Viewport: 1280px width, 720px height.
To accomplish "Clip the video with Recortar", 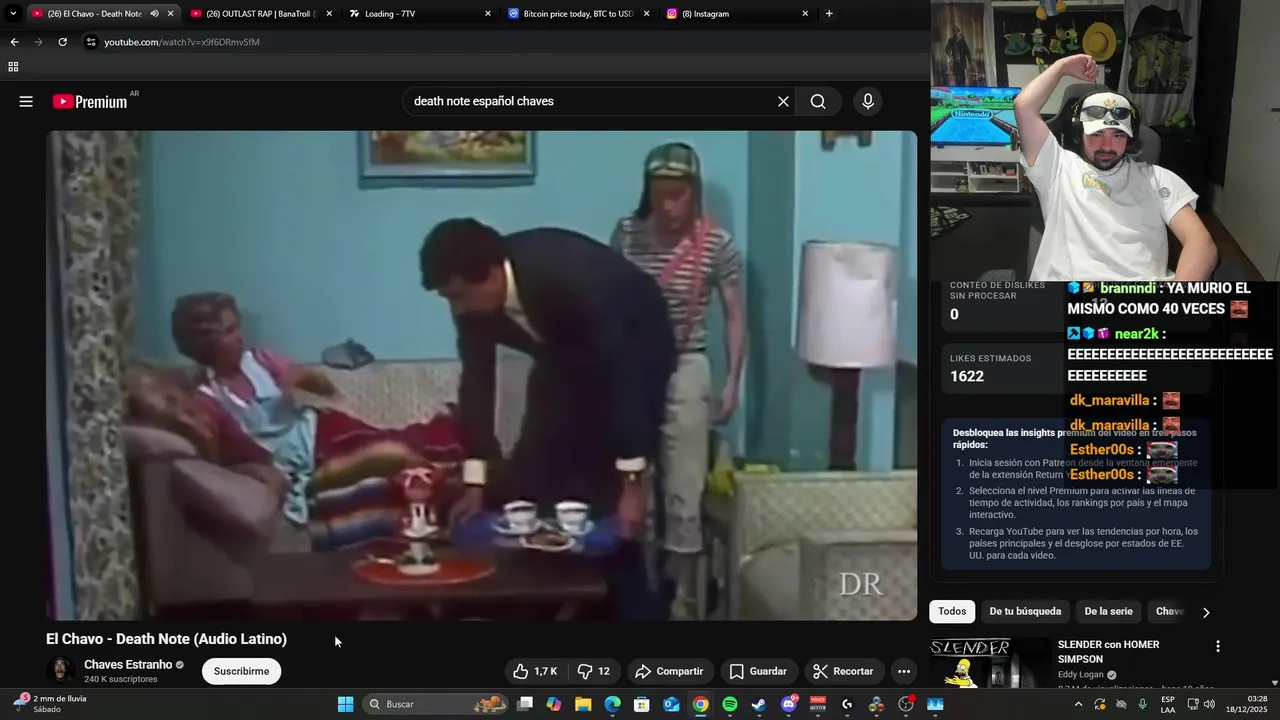I will point(843,671).
